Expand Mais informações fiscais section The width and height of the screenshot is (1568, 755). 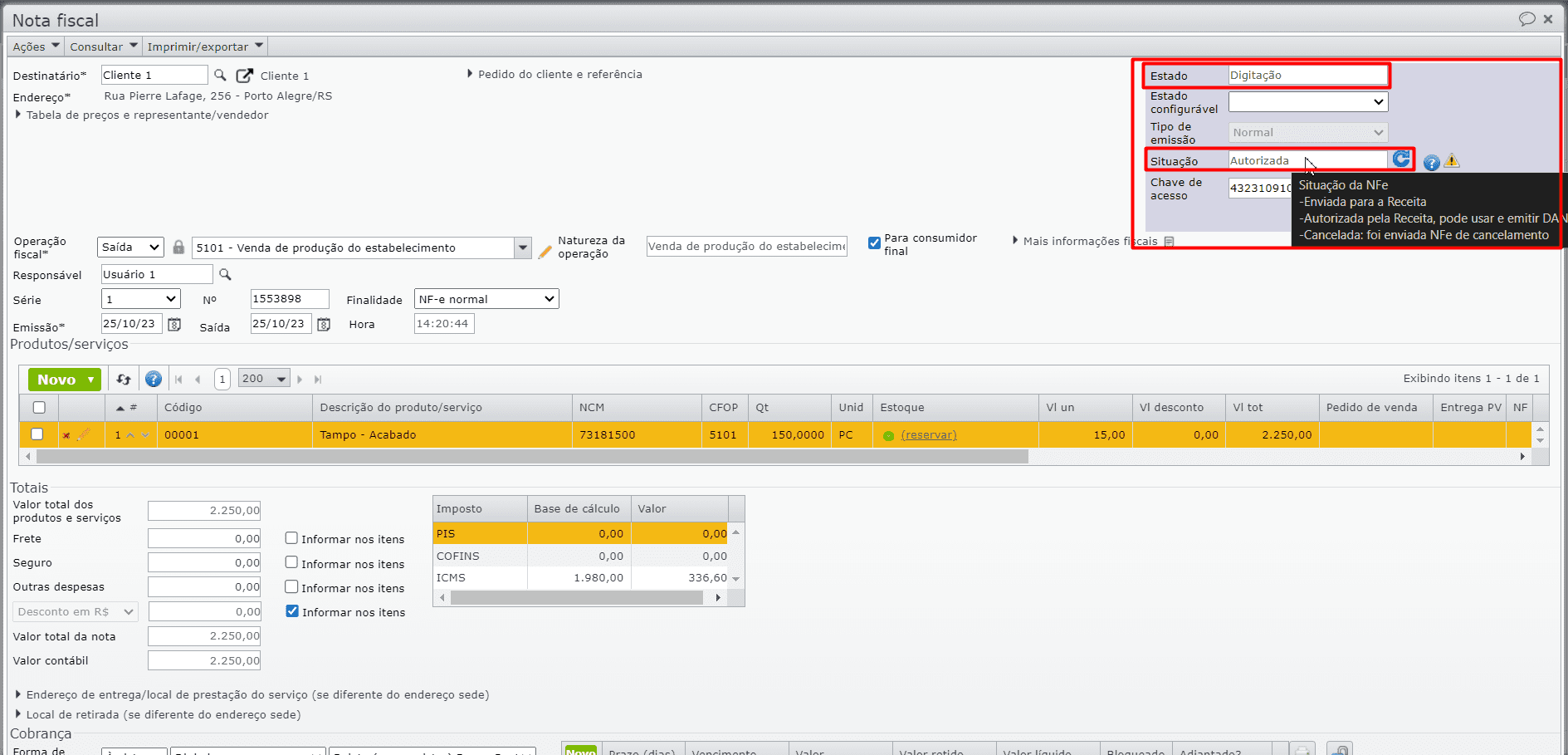tap(1085, 242)
